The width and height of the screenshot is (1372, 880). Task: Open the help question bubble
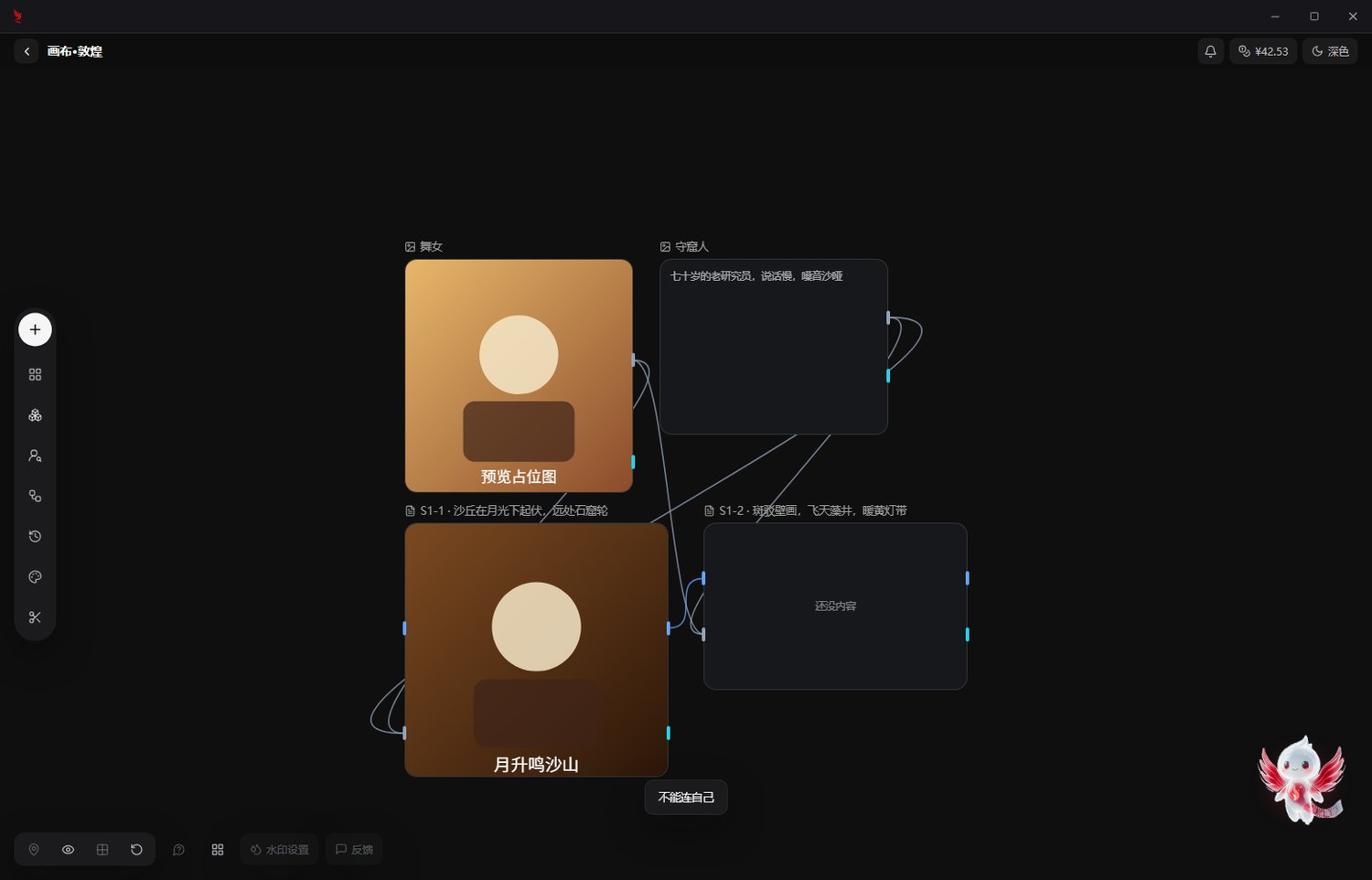pos(178,850)
